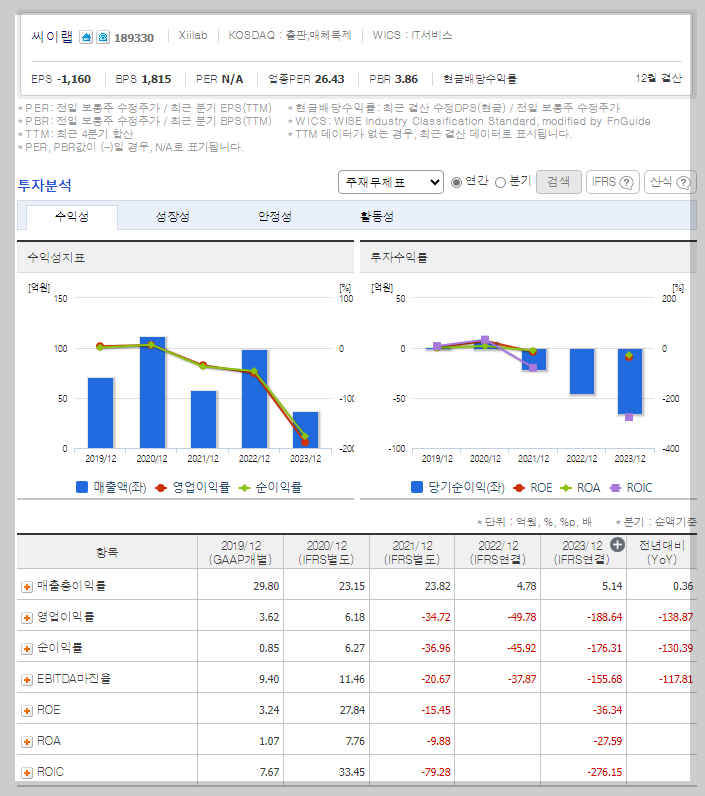Expand the 매출총이익률 row

tap(27, 587)
